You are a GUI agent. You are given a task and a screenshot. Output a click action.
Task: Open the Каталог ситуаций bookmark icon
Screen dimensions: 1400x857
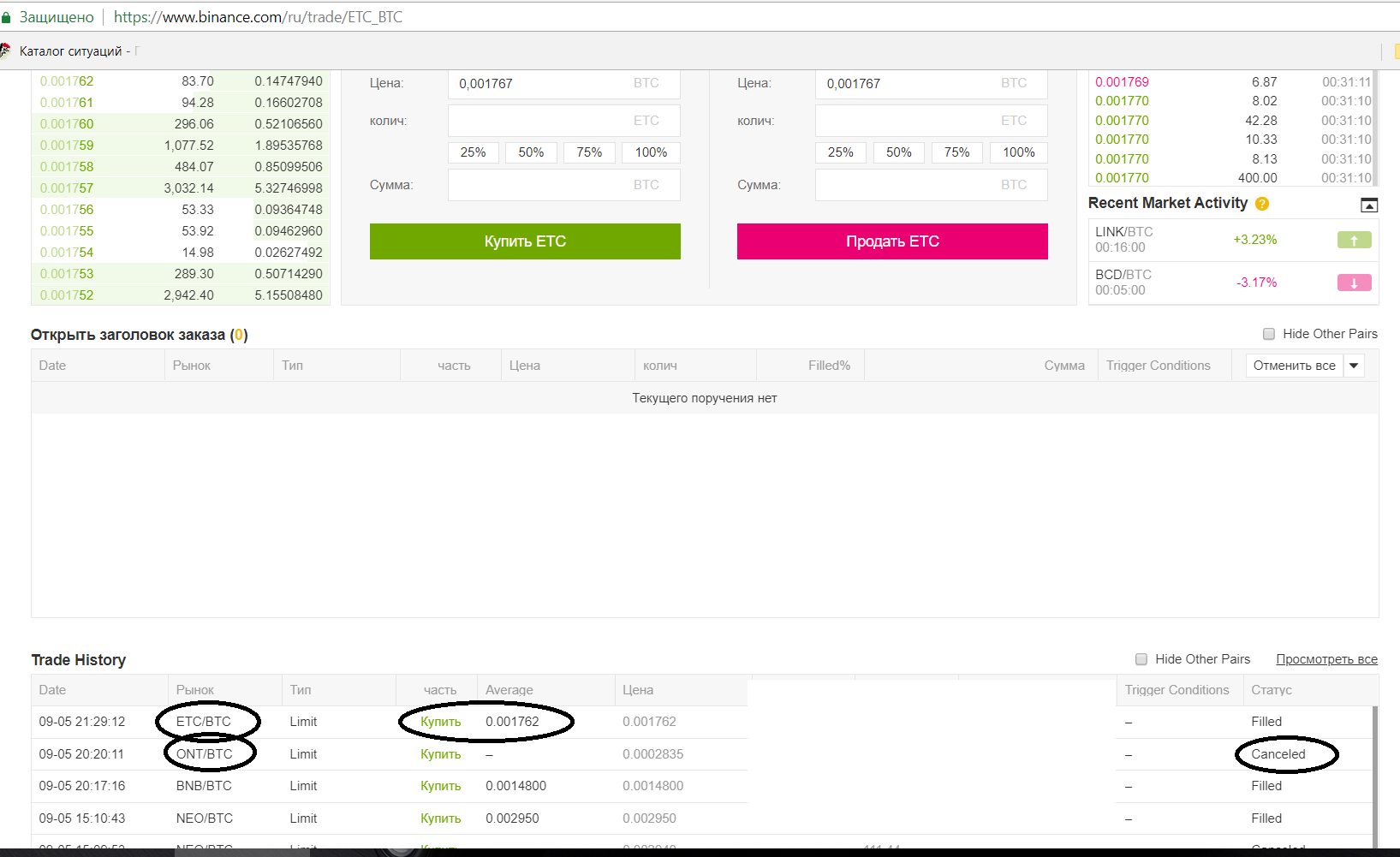[5, 51]
